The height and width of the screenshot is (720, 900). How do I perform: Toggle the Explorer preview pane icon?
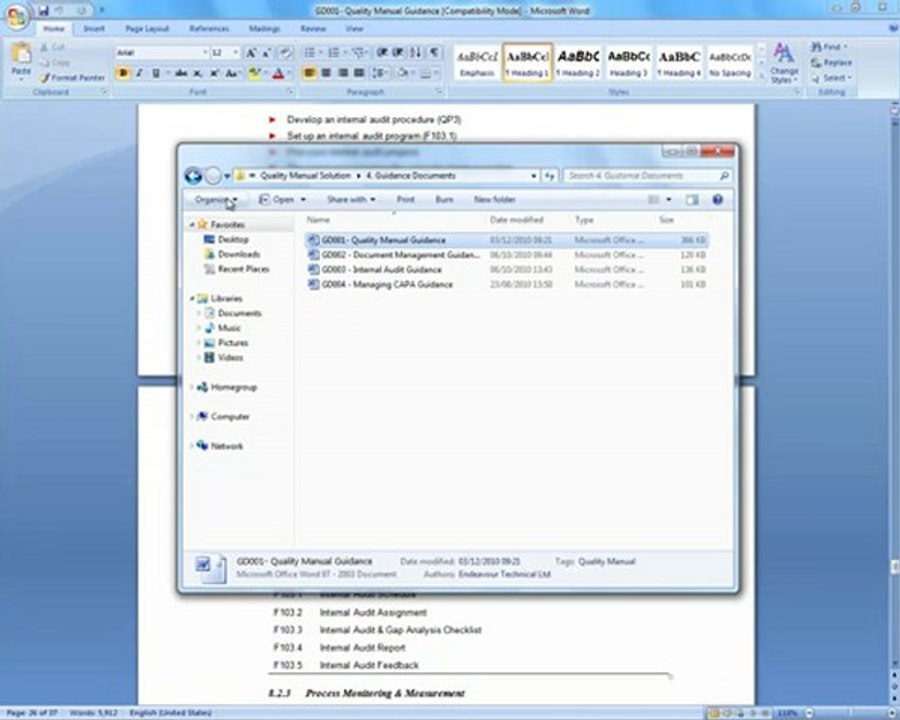pos(692,199)
